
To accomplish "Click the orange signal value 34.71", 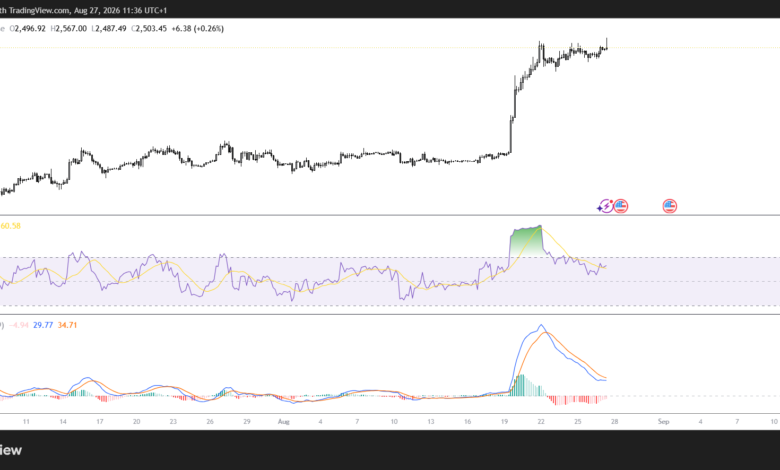I will click(67, 325).
